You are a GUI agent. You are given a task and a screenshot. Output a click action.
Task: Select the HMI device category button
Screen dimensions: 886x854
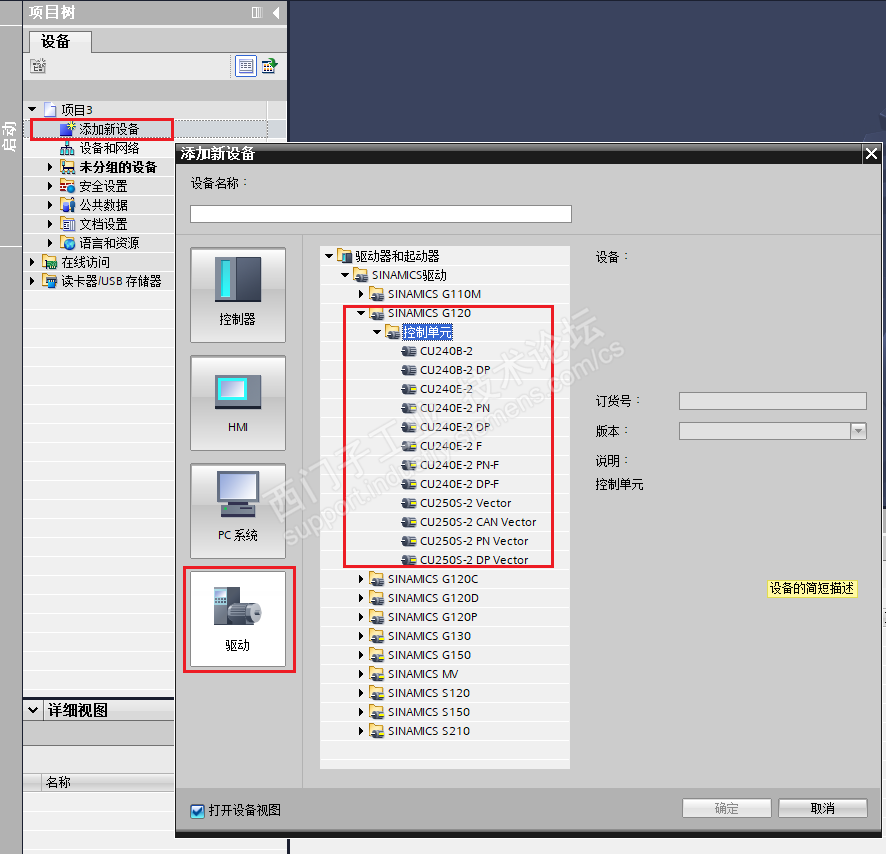click(238, 403)
